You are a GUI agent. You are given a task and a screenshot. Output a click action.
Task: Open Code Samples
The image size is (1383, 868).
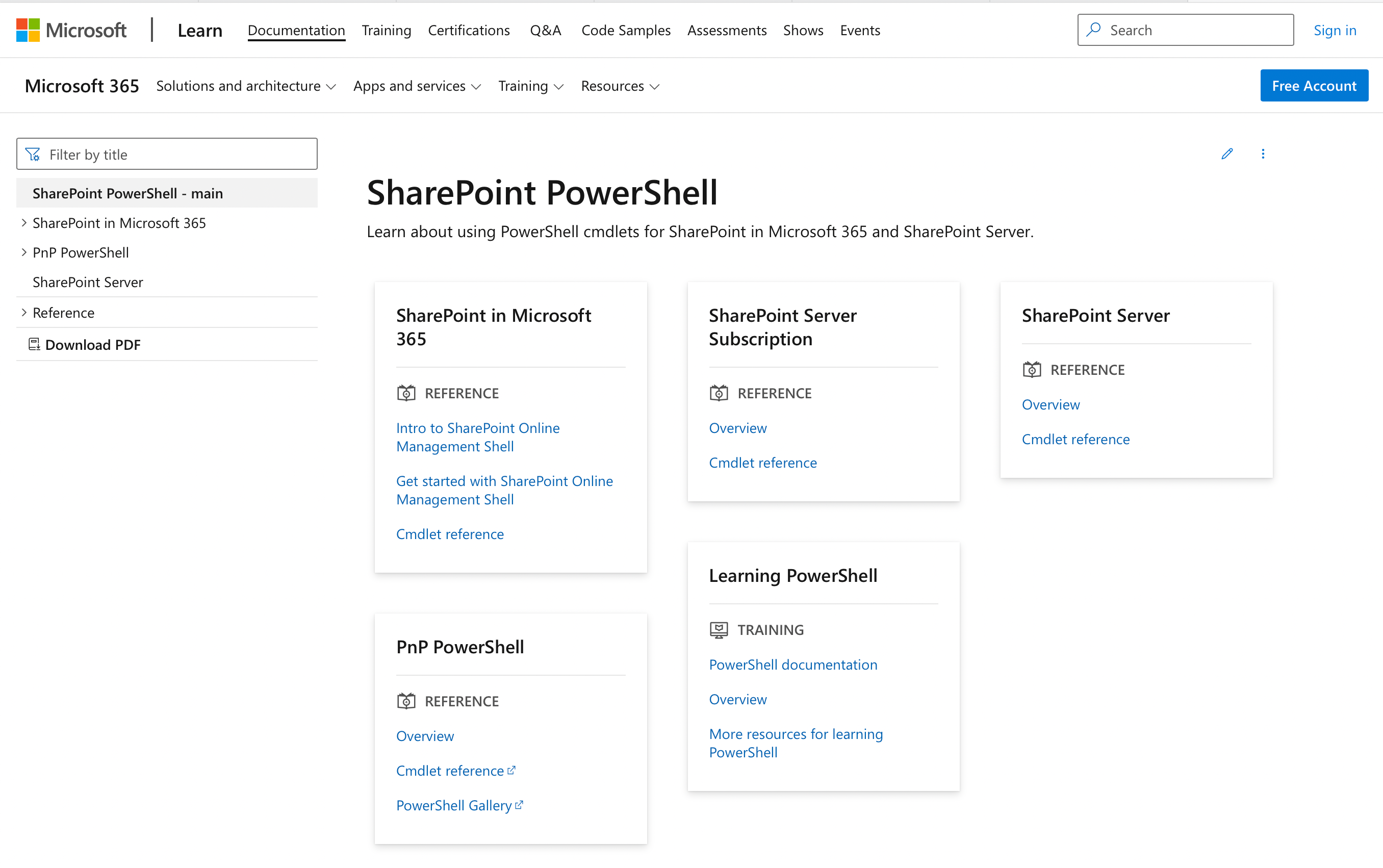click(x=626, y=30)
